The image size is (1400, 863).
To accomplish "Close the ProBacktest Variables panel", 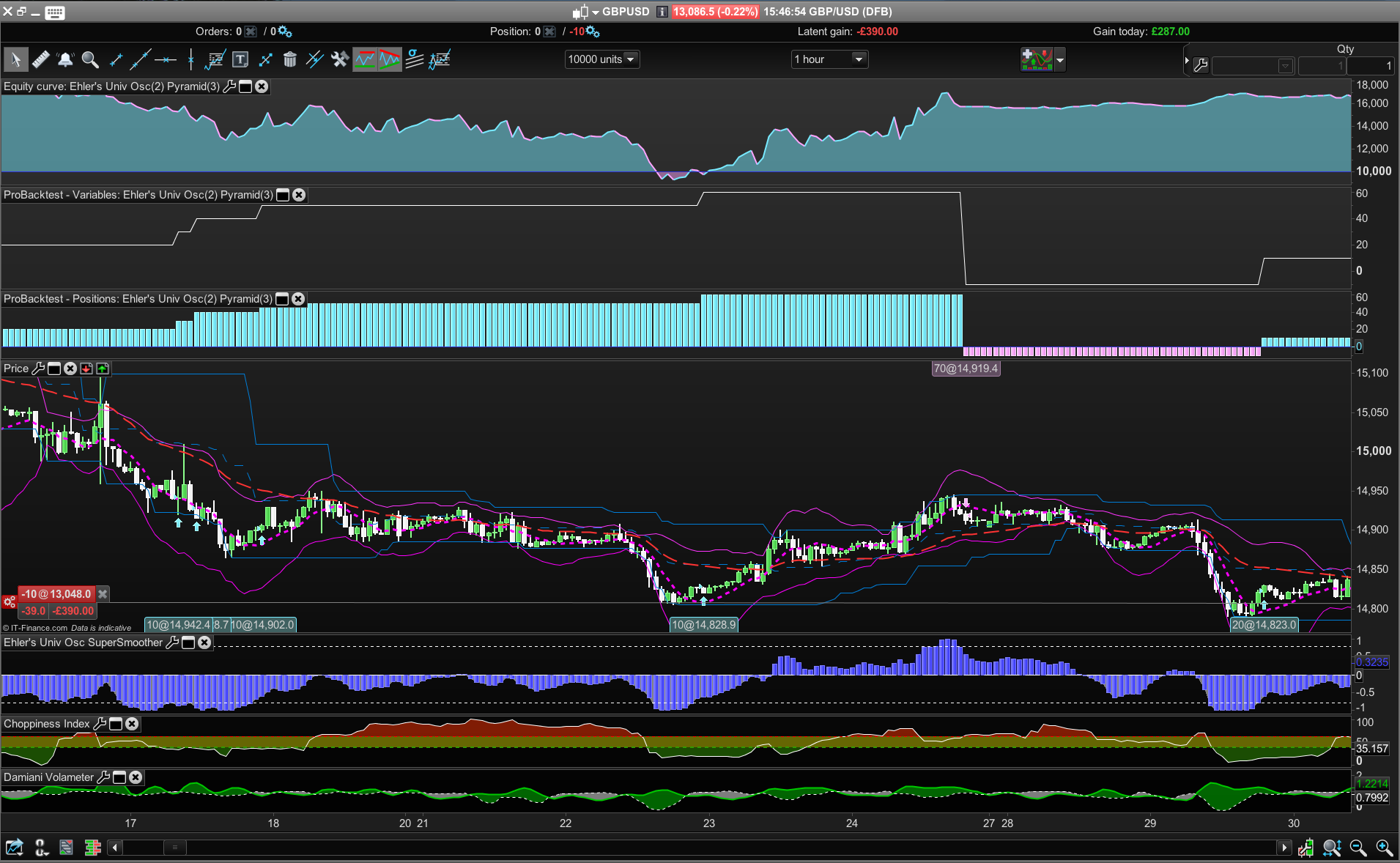I will tap(299, 195).
